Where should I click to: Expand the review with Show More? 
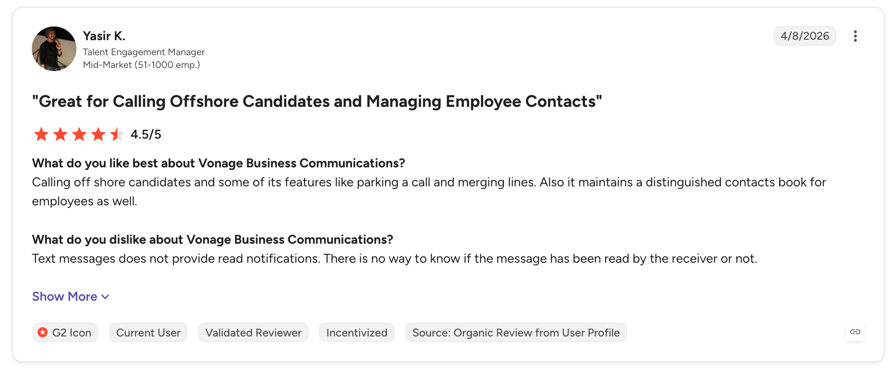point(71,296)
